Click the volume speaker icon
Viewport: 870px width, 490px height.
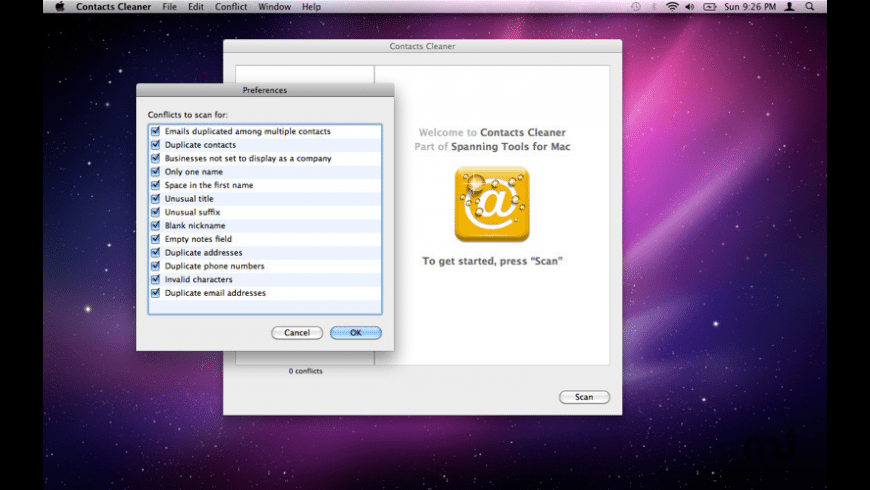[690, 7]
